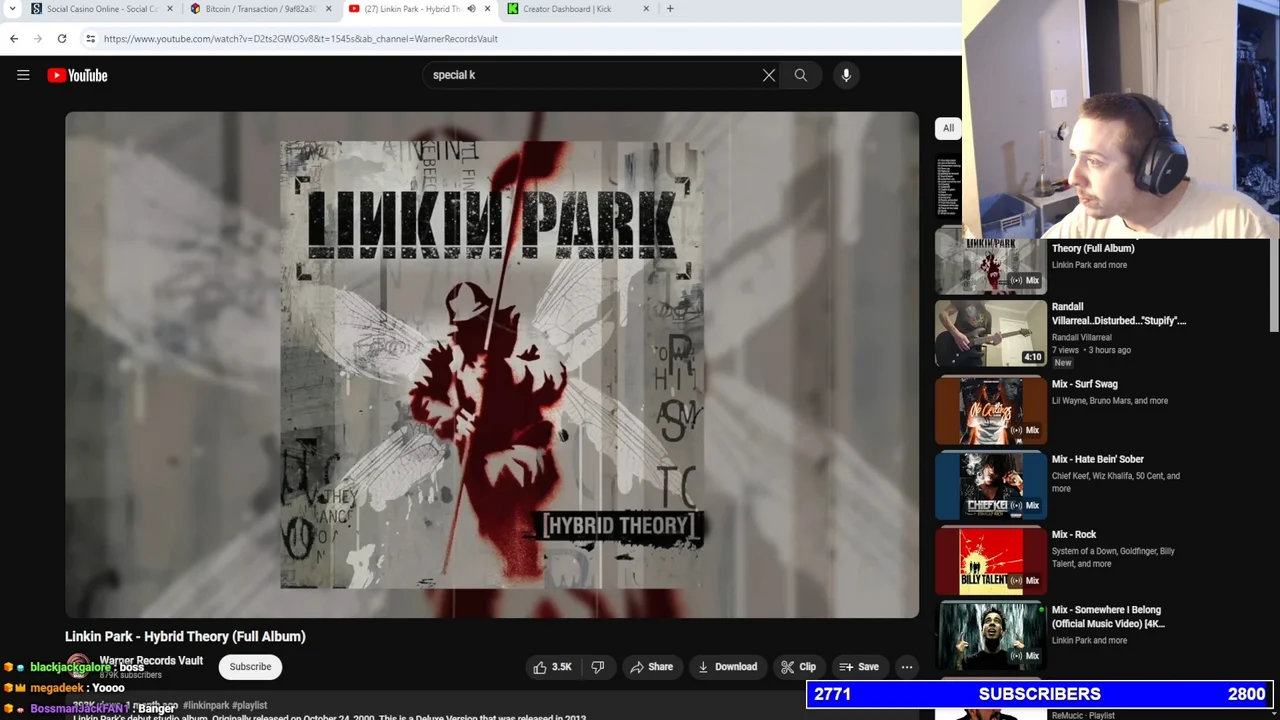
Task: Start voice search with microphone icon
Action: click(846, 75)
